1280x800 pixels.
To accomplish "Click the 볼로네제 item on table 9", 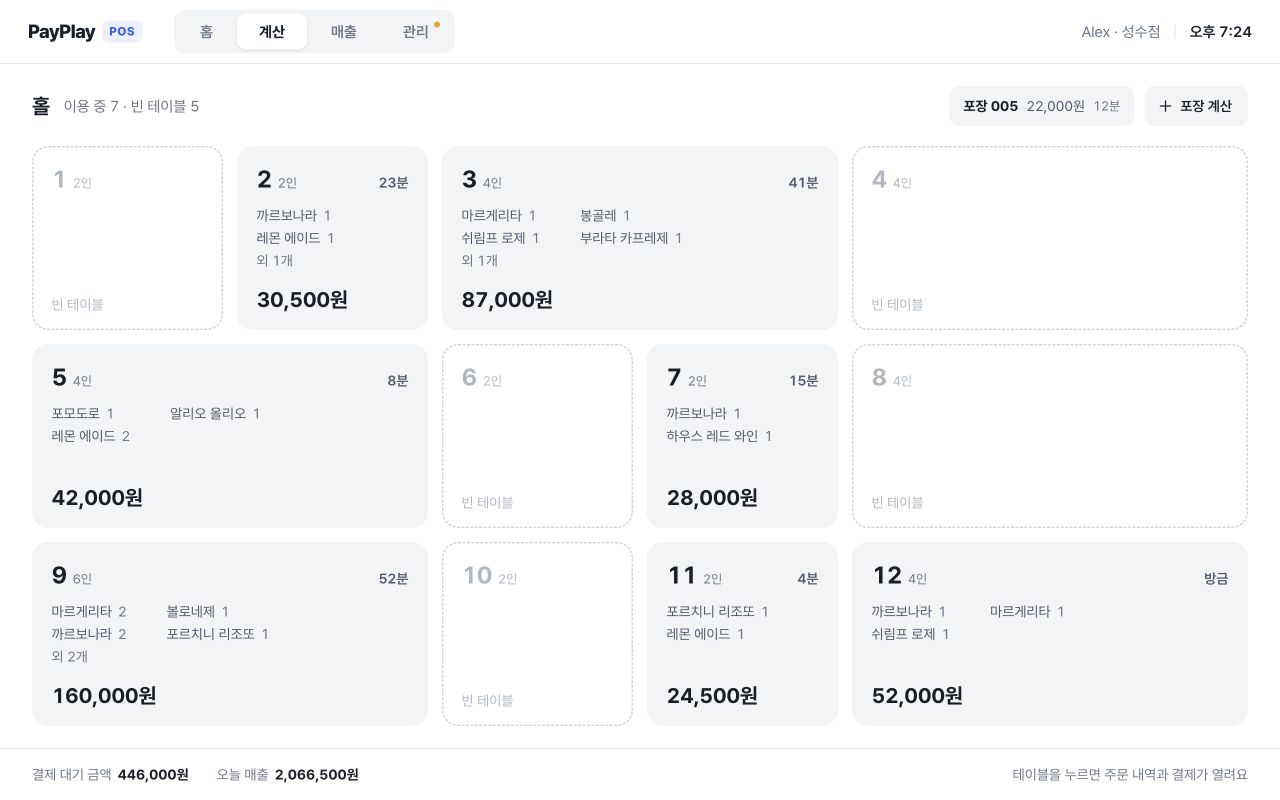I will [x=198, y=611].
